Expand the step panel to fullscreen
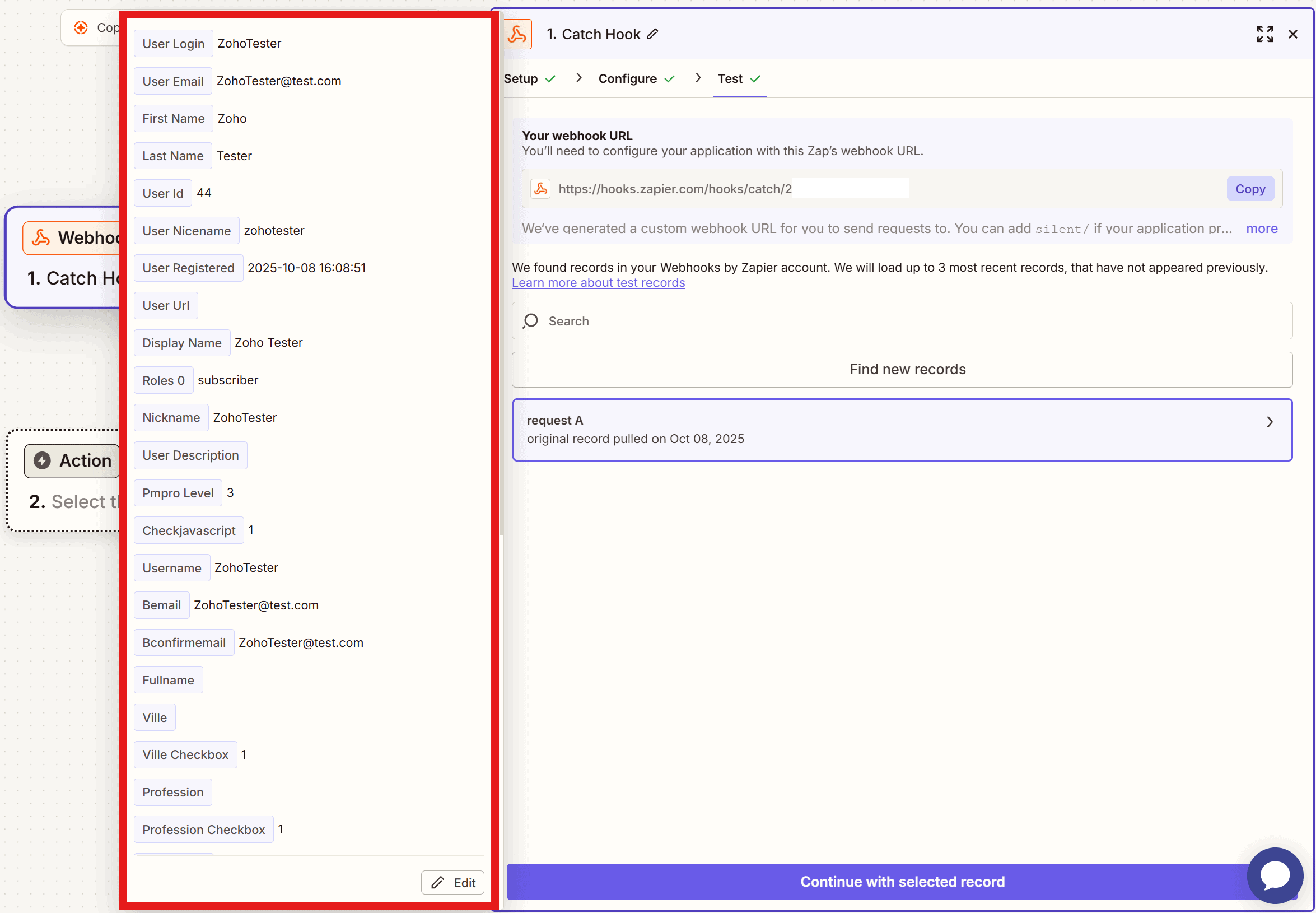 [1264, 34]
